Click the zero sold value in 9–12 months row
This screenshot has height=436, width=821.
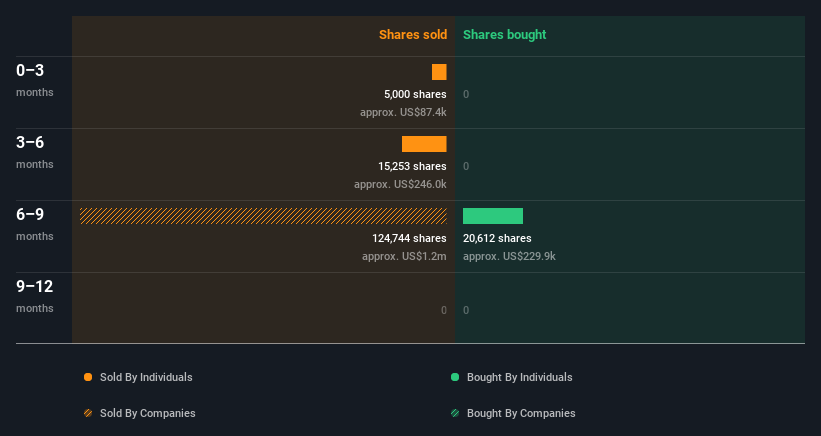(443, 310)
